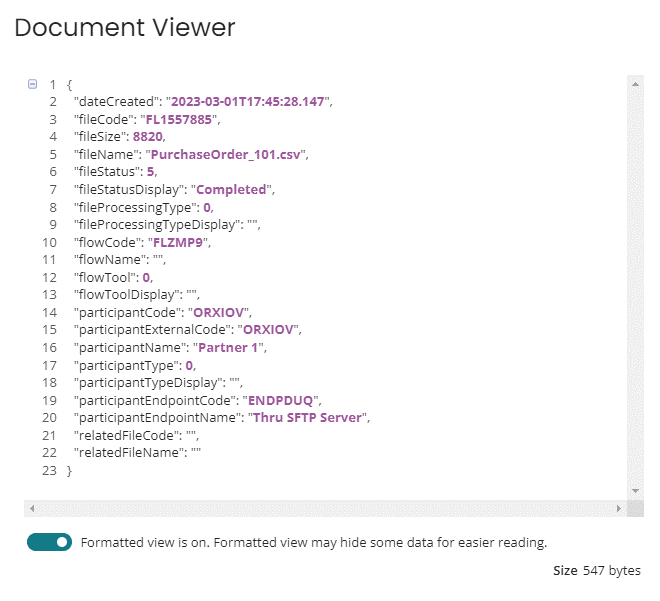Click the vertical scrollbar track
Screen dimensions: 660x601
click(635, 287)
